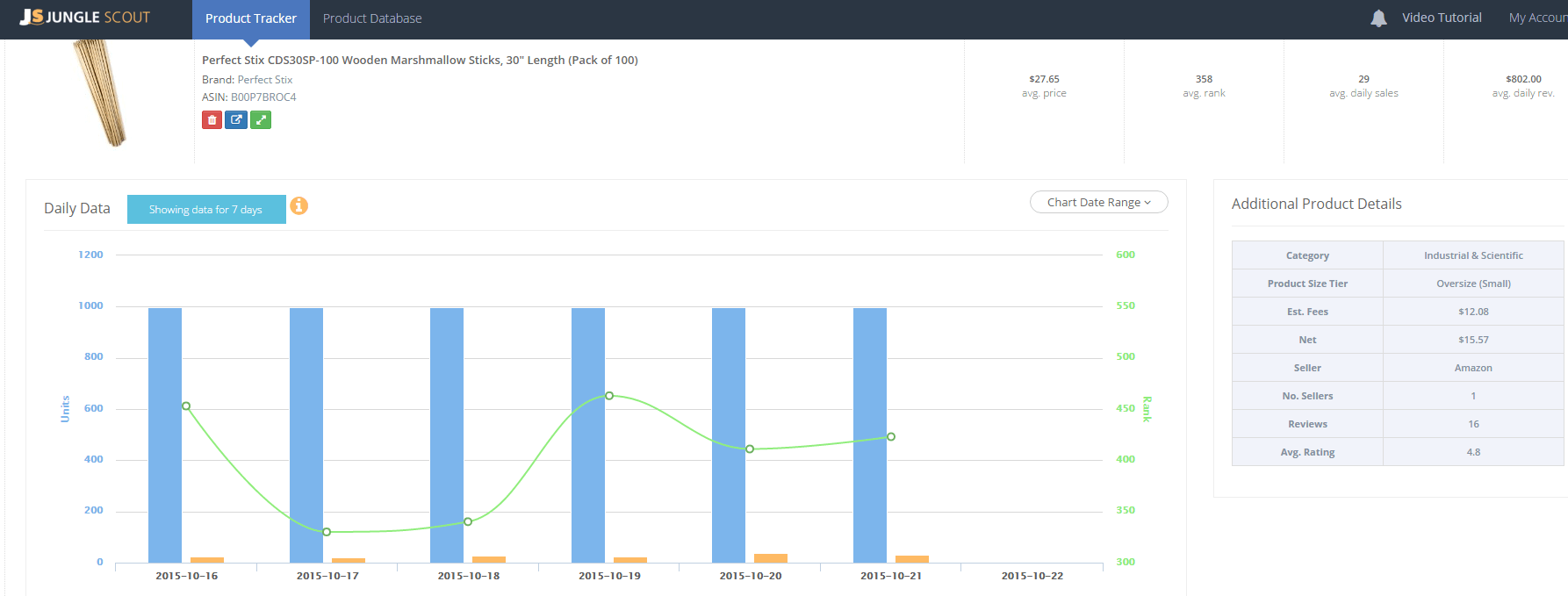Click the orange sales bar for 2015-10-21

(912, 559)
